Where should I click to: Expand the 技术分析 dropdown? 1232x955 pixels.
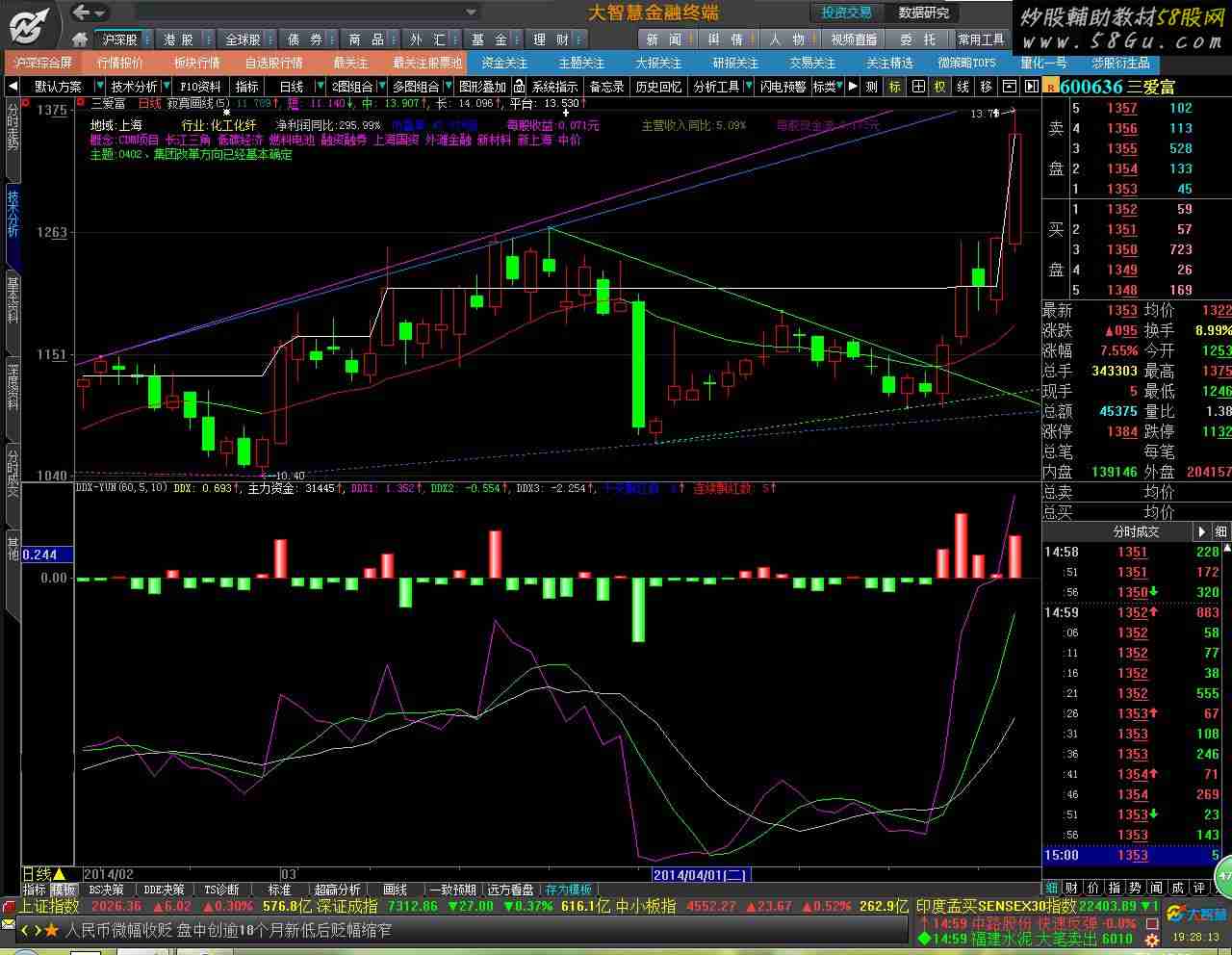click(x=166, y=87)
